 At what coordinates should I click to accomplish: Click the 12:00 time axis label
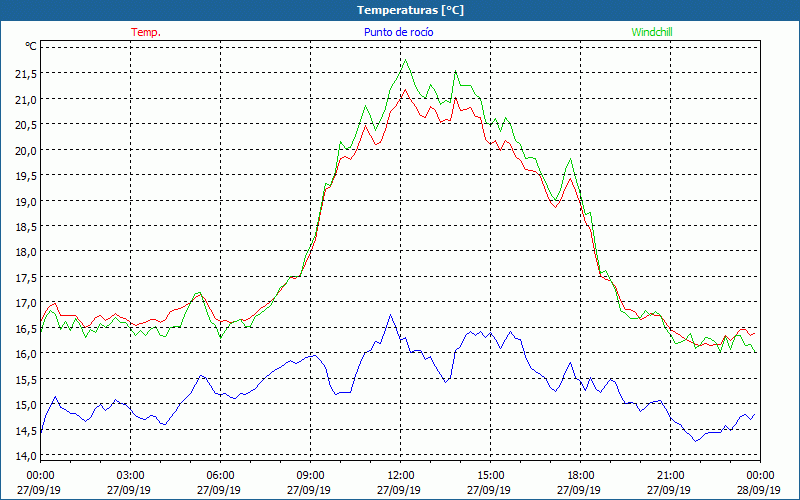(x=401, y=476)
